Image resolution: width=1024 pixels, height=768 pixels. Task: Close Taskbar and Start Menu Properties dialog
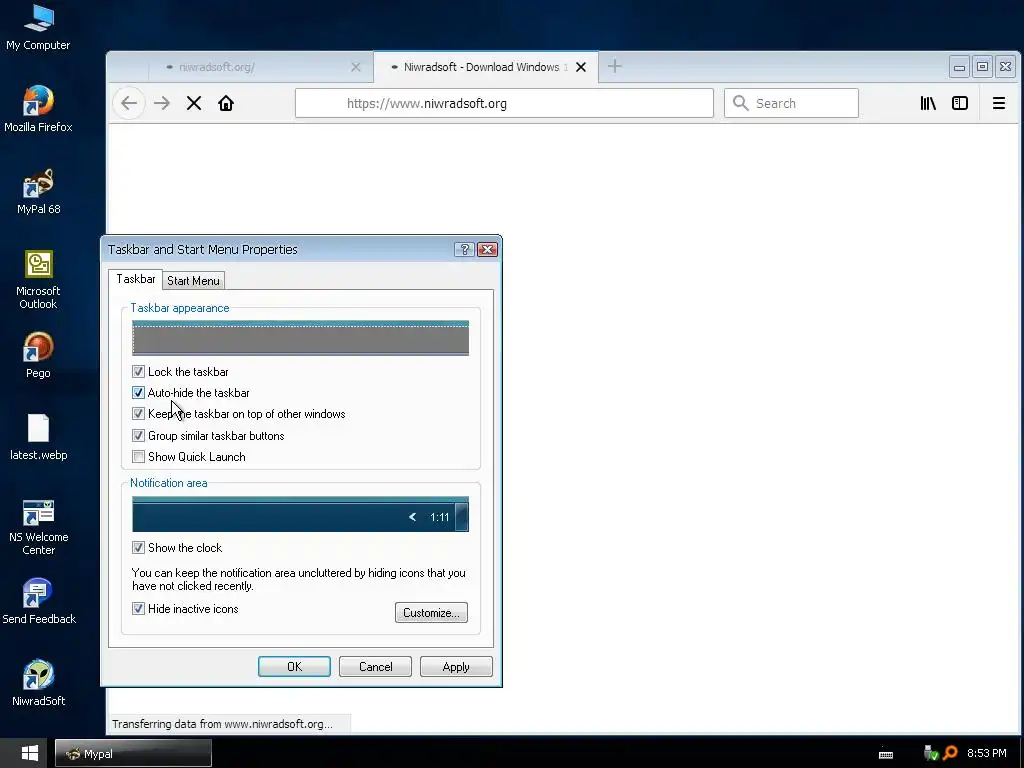[487, 249]
